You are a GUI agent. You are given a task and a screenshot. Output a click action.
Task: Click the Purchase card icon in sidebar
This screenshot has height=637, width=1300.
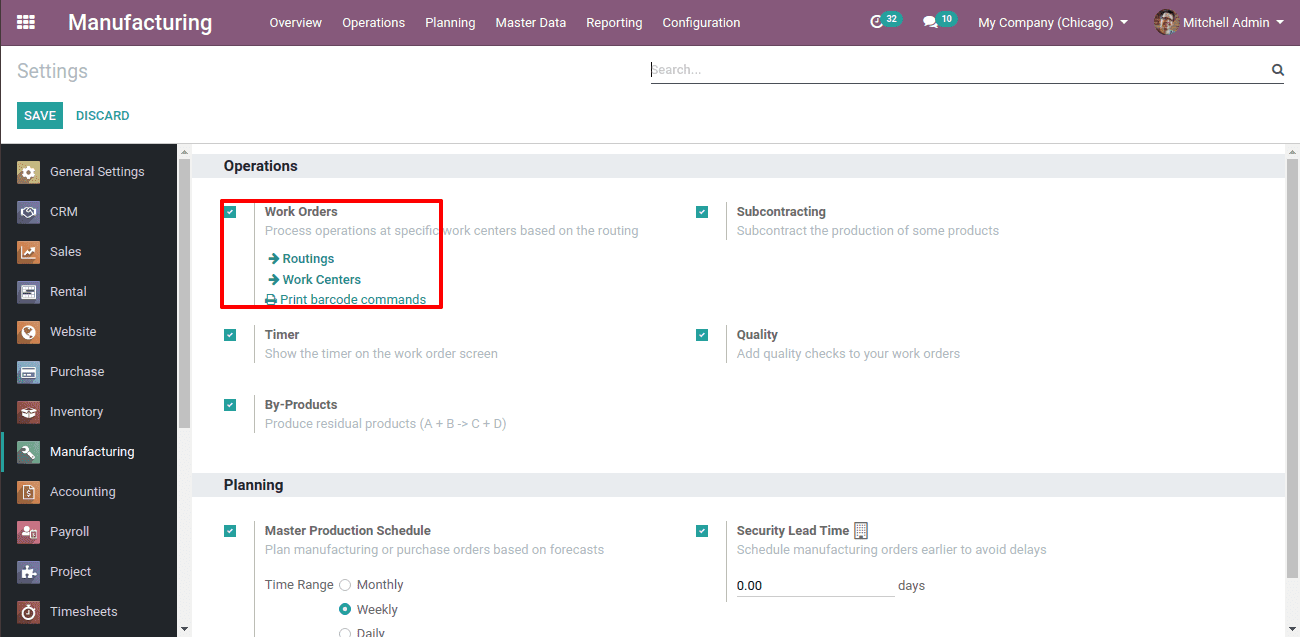coord(29,372)
